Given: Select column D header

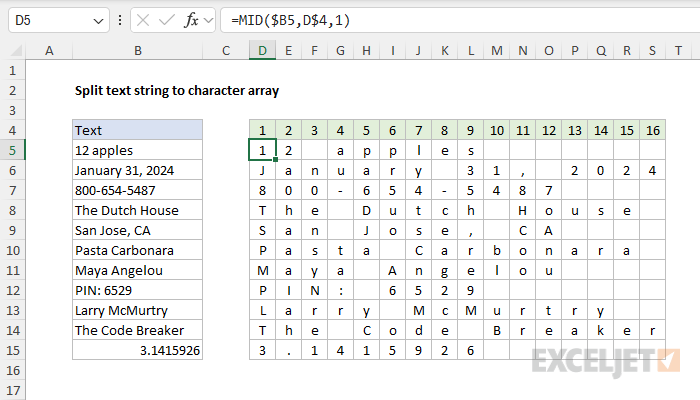Looking at the screenshot, I should (x=262, y=50).
